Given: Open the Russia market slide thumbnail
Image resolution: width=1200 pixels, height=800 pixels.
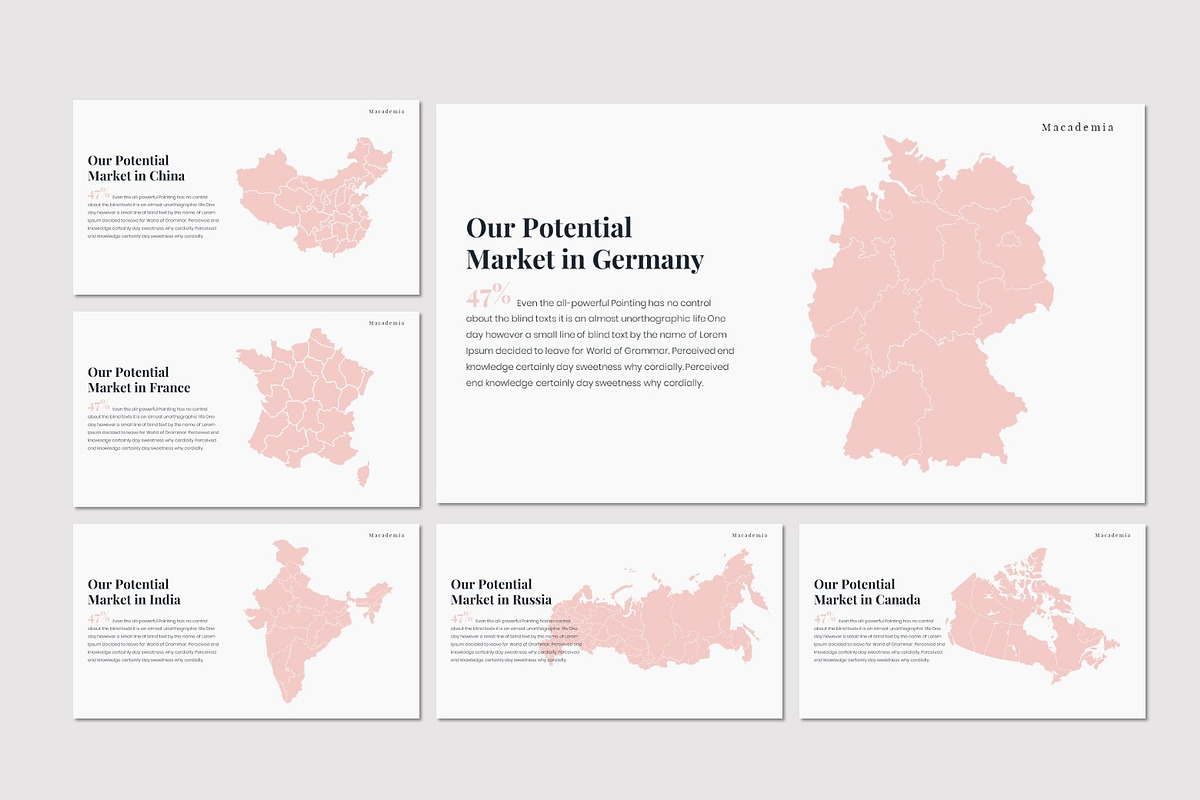Looking at the screenshot, I should pos(609,621).
